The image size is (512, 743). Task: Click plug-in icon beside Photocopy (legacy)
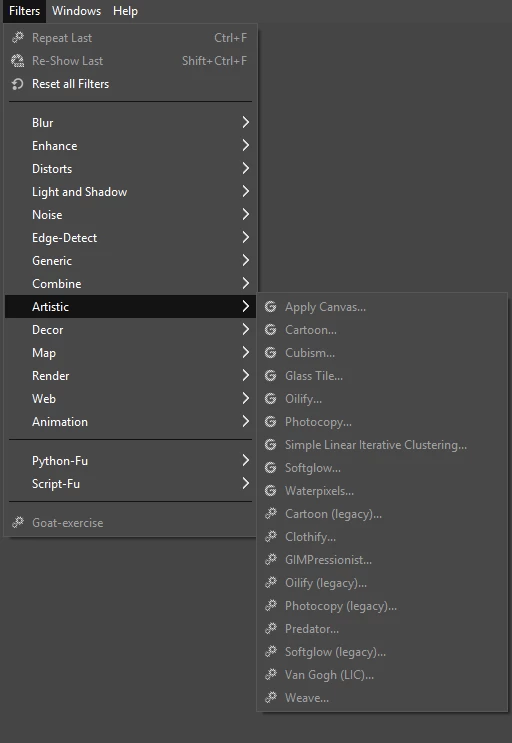coord(270,605)
